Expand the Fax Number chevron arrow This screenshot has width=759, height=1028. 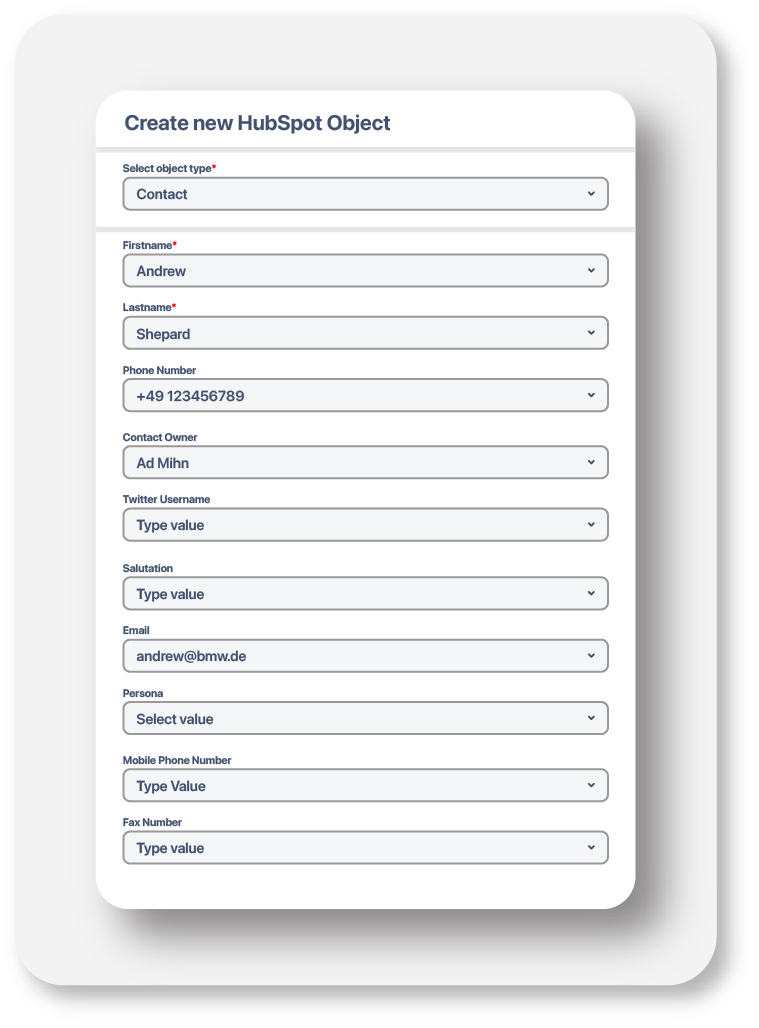(x=591, y=847)
